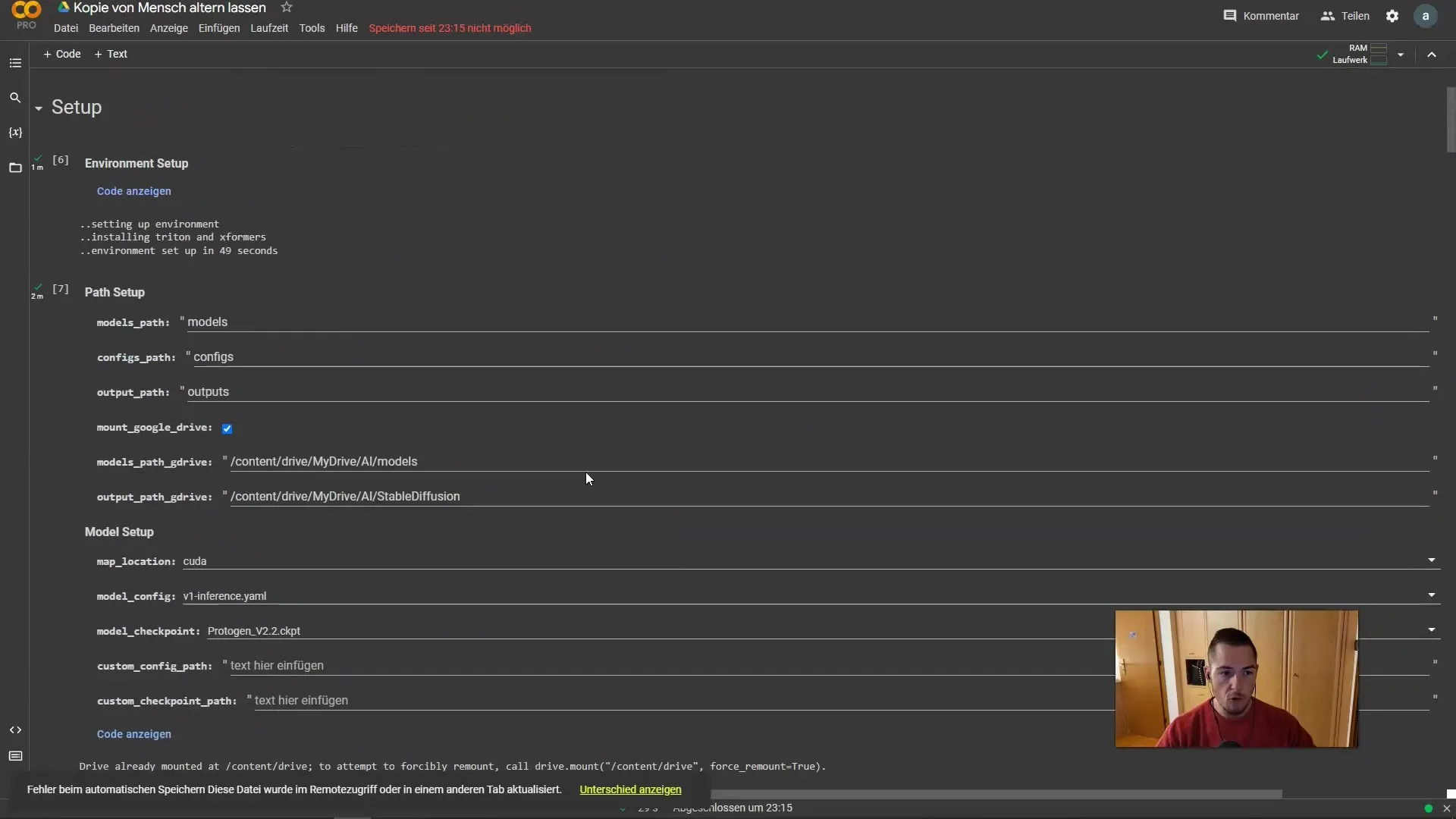The height and width of the screenshot is (819, 1456).
Task: Click Unterschied anzeigen in error banner
Action: (630, 789)
